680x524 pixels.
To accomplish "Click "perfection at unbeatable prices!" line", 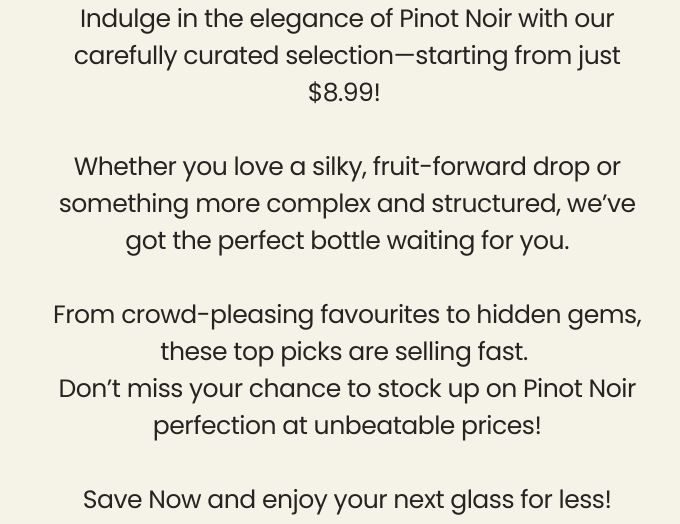I will click(347, 426).
